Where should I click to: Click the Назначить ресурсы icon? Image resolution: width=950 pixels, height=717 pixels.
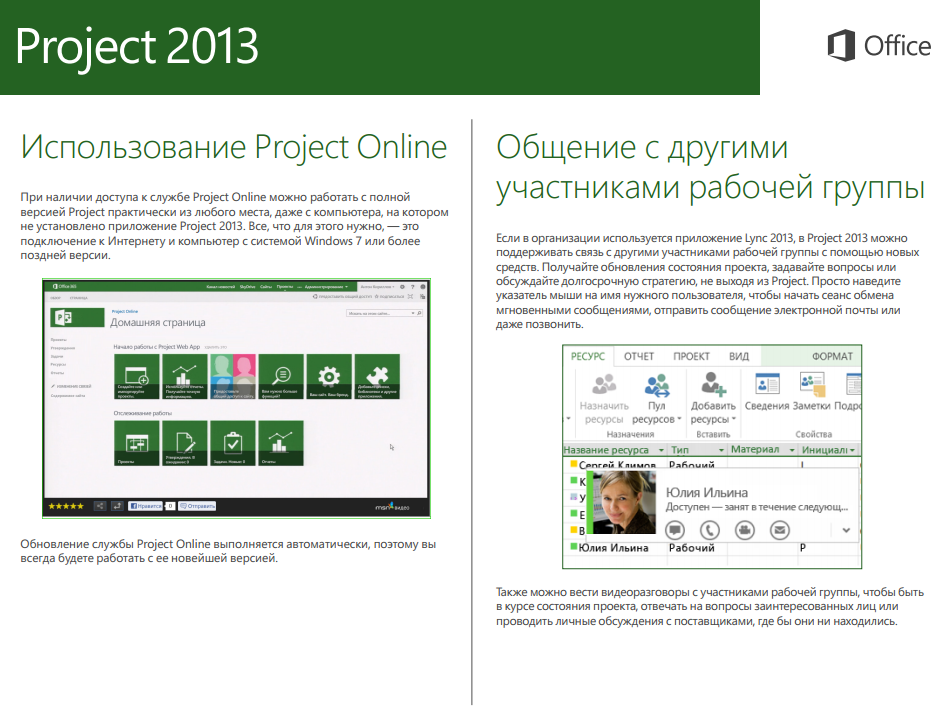[x=603, y=384]
